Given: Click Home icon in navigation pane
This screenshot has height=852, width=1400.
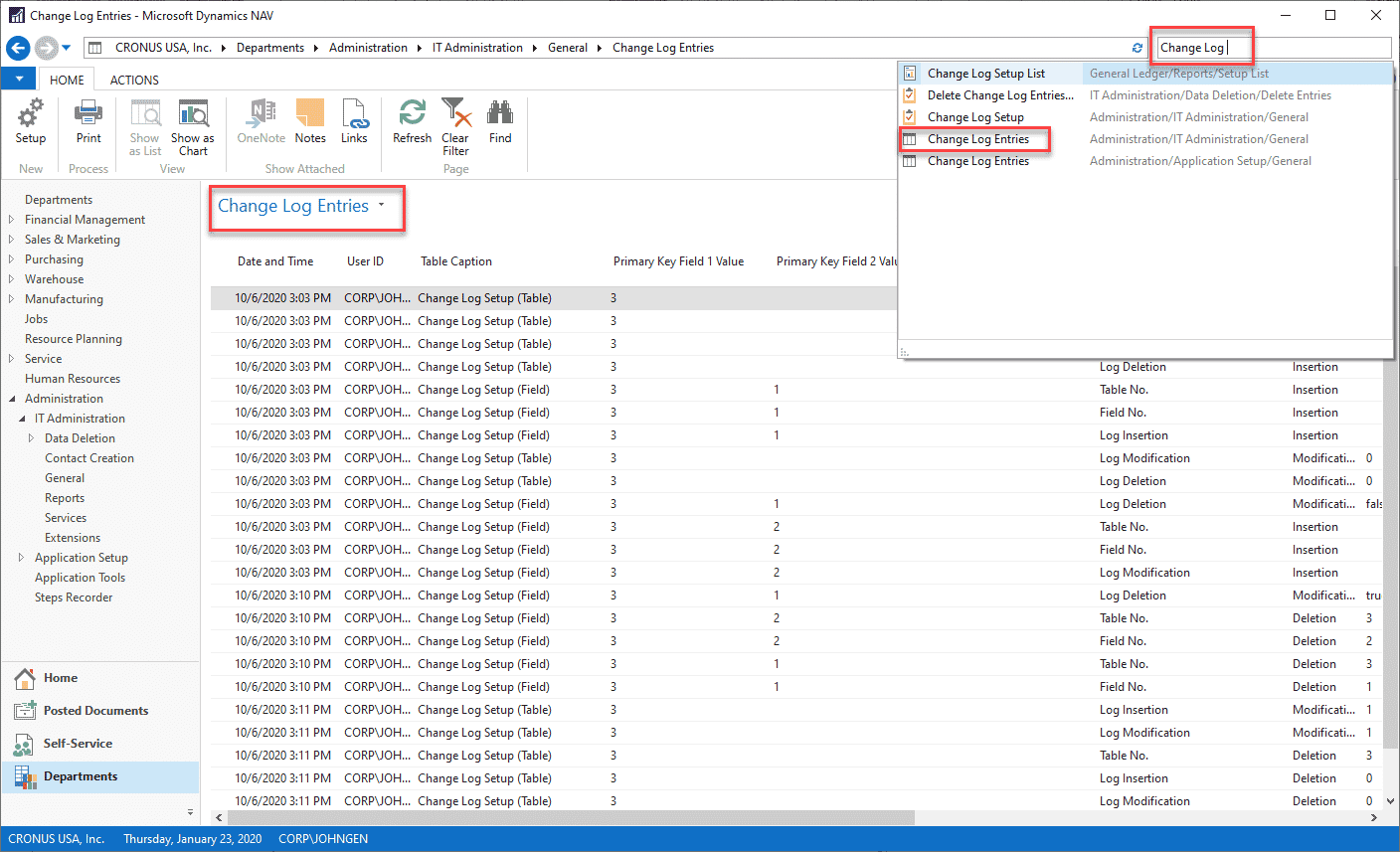Looking at the screenshot, I should pyautogui.click(x=25, y=679).
